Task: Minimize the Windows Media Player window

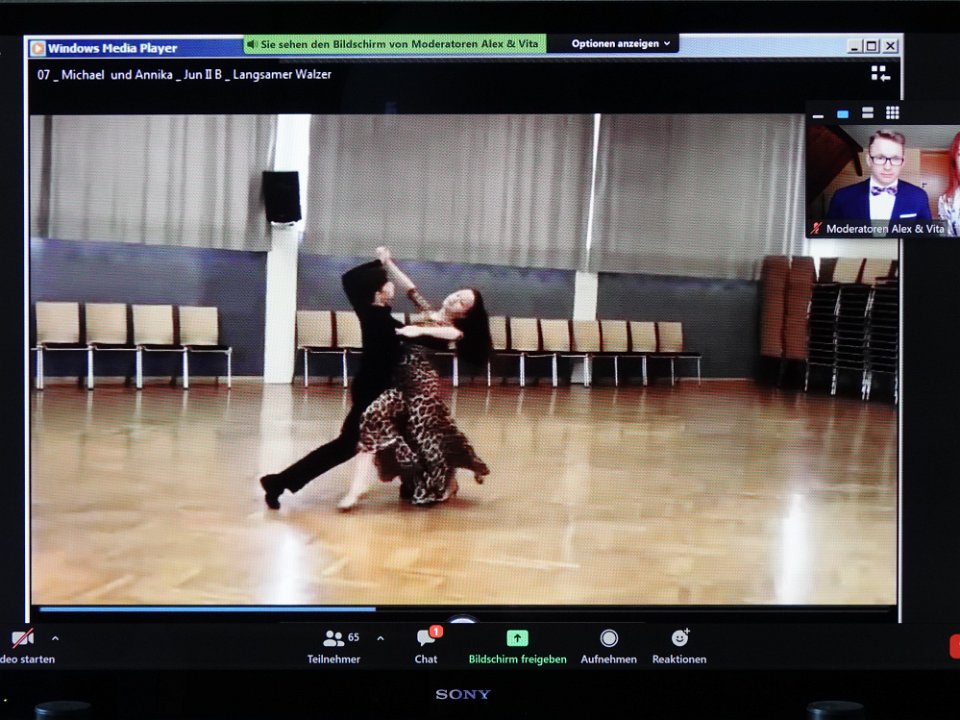Action: [854, 46]
